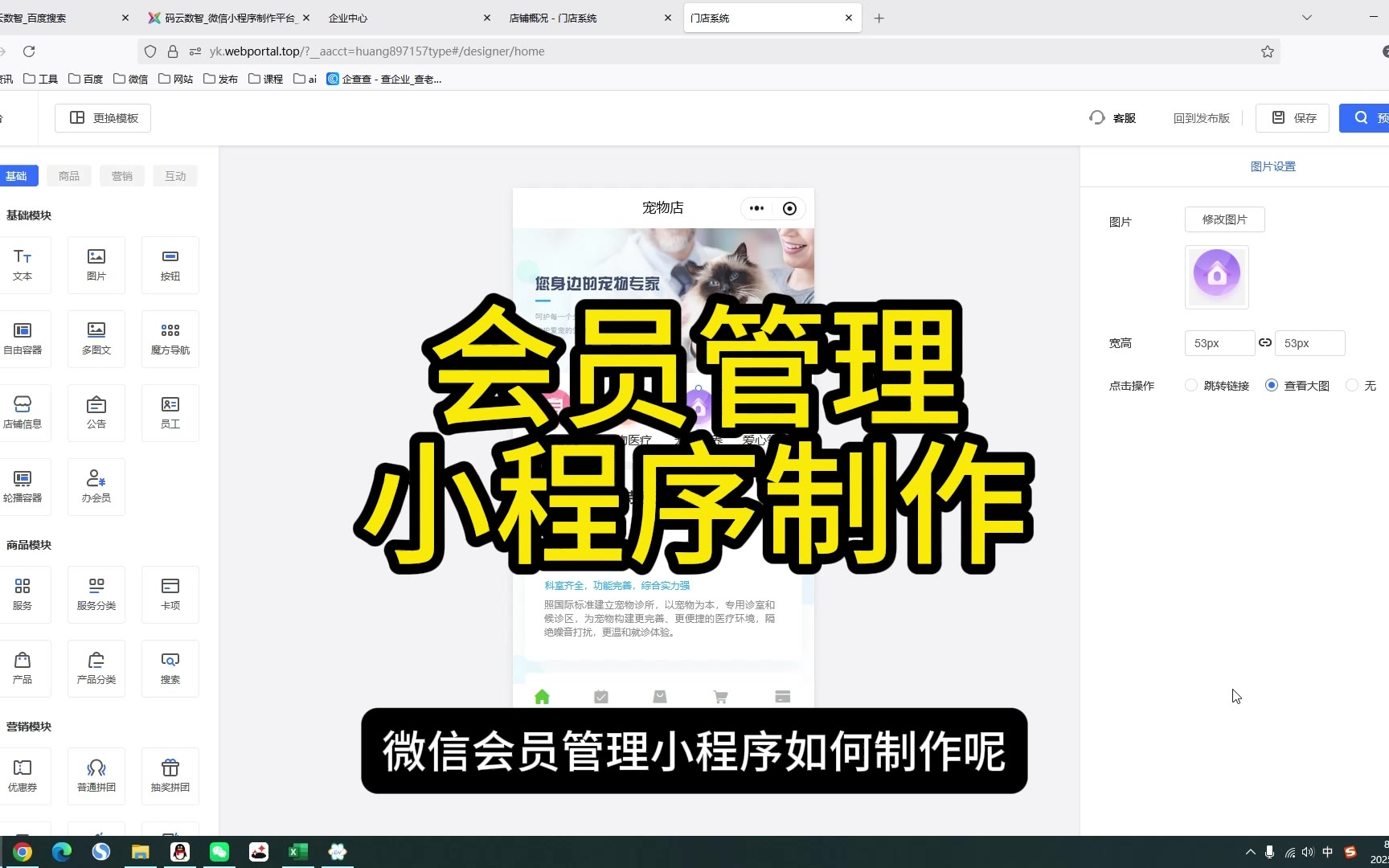Open the 网站 bookmarks folder

point(176,79)
